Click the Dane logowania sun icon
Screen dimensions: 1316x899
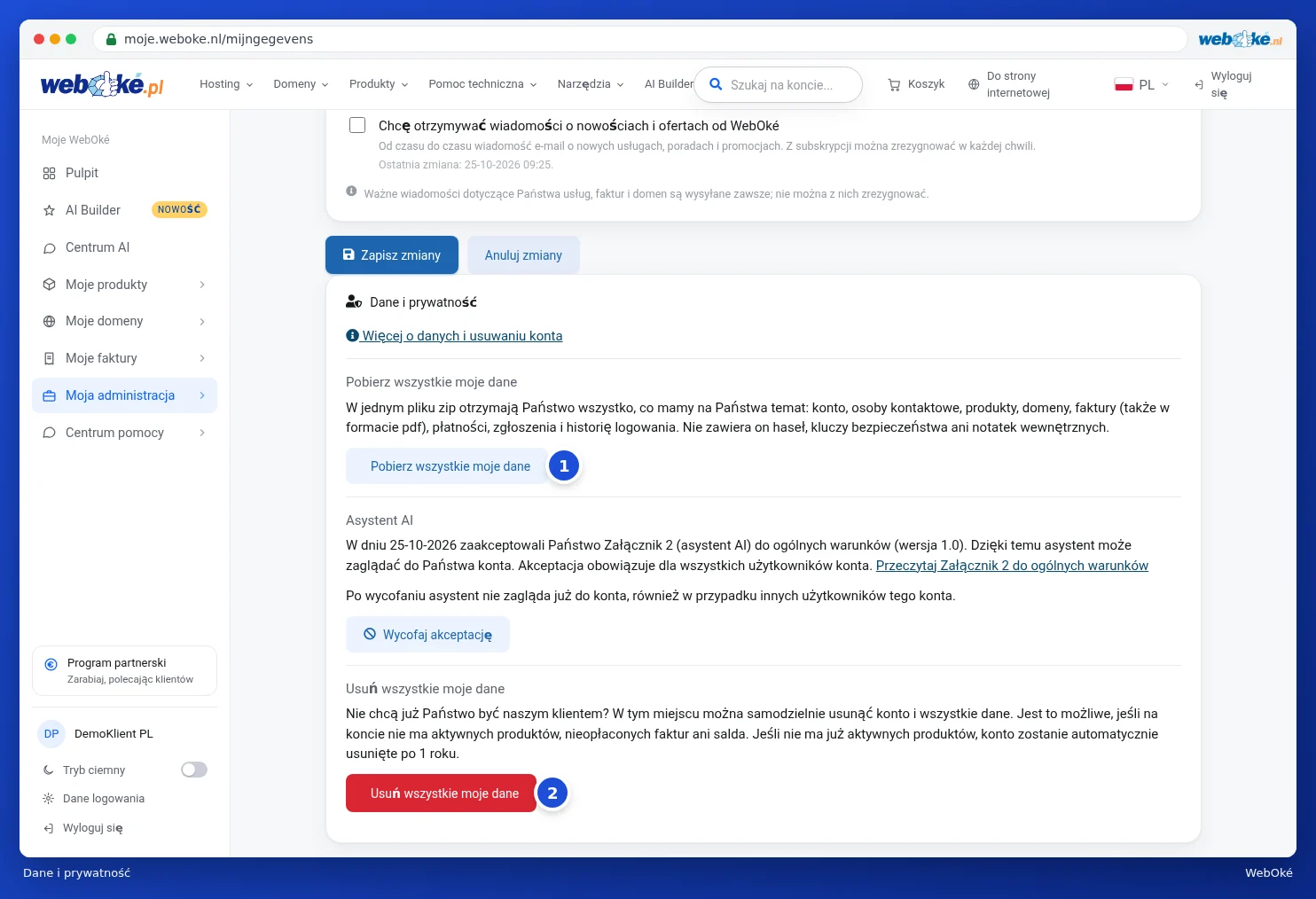pos(48,799)
